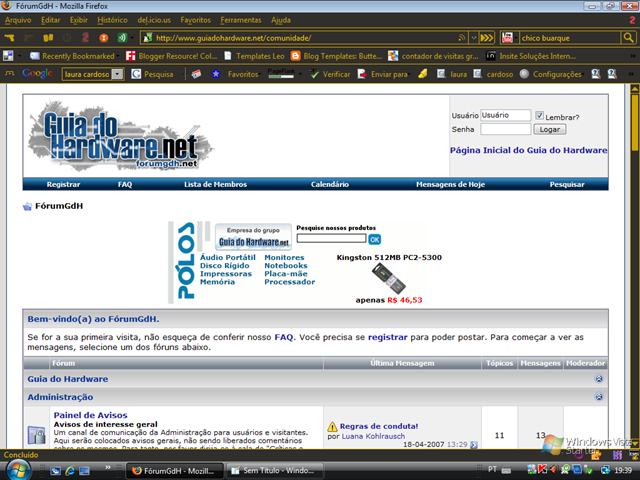Open the Templates Leo bookmark
The width and height of the screenshot is (640, 480).
point(254,56)
